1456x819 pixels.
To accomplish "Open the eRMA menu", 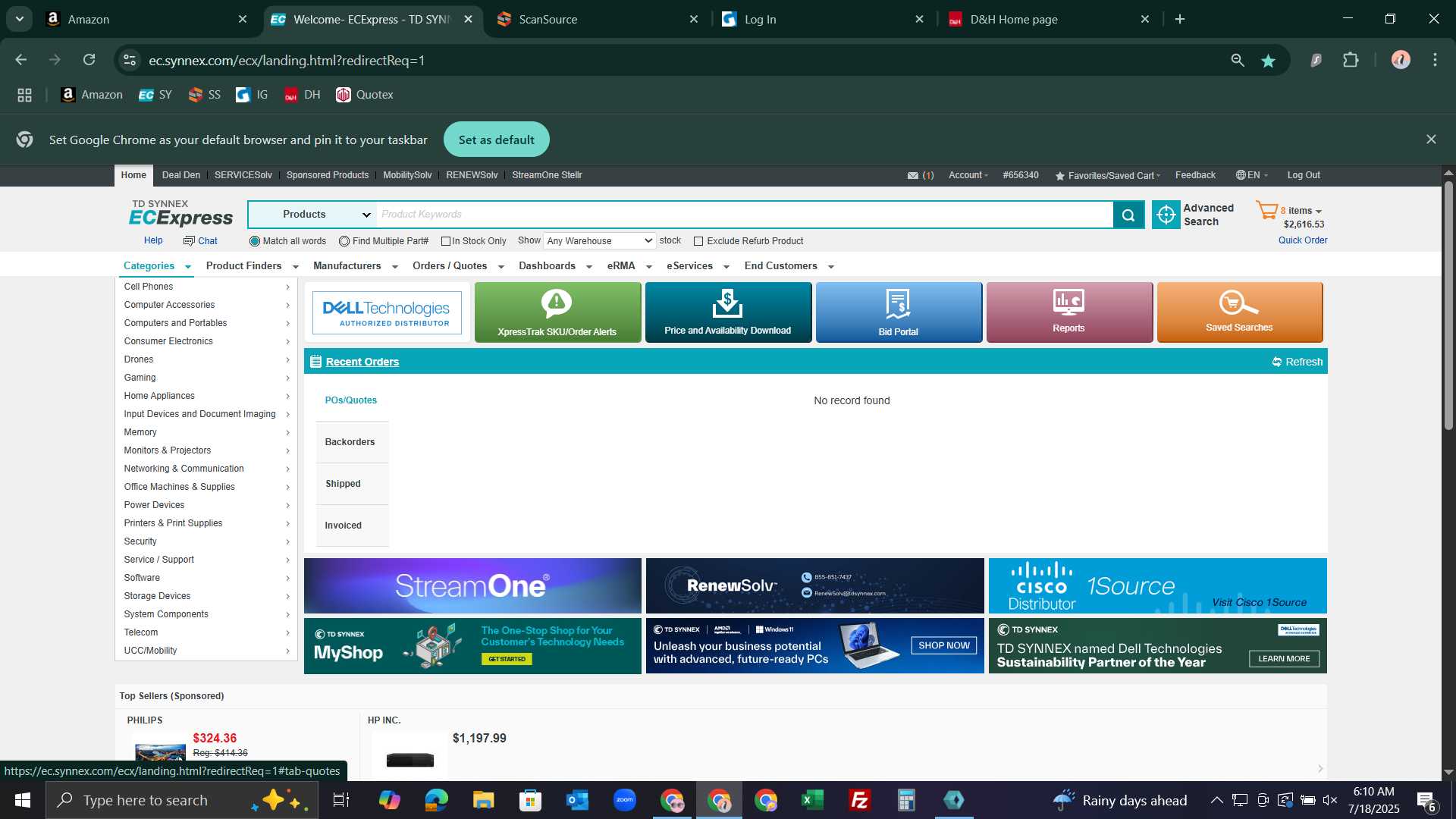I will pyautogui.click(x=629, y=266).
